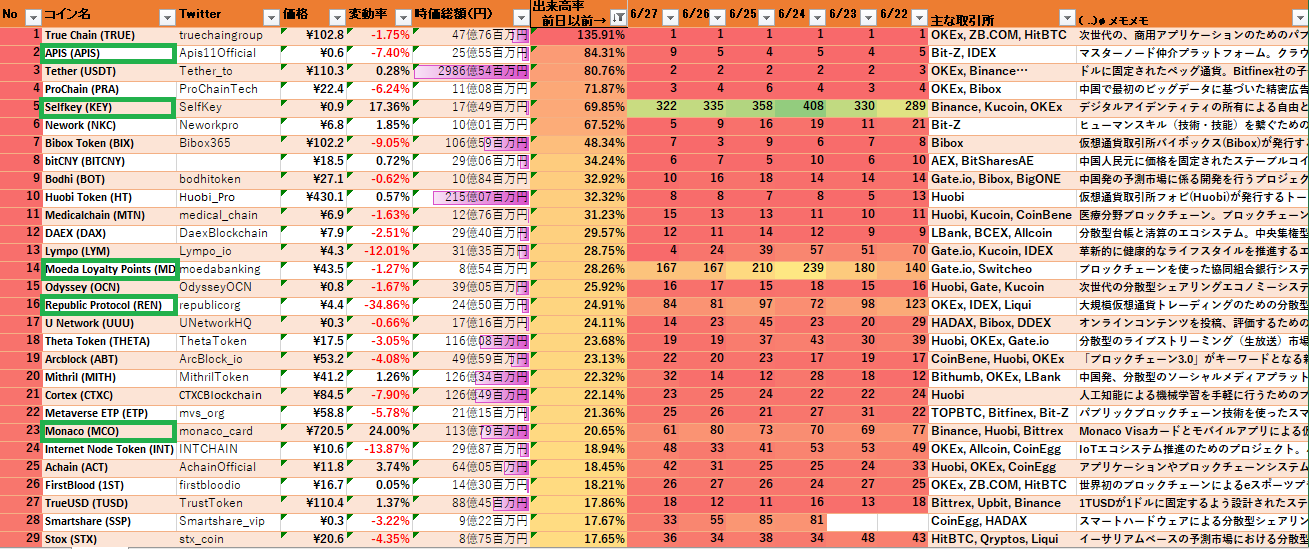Select the 135.91% volume rate cell
Screen dimensions: 1309x549
[579, 35]
